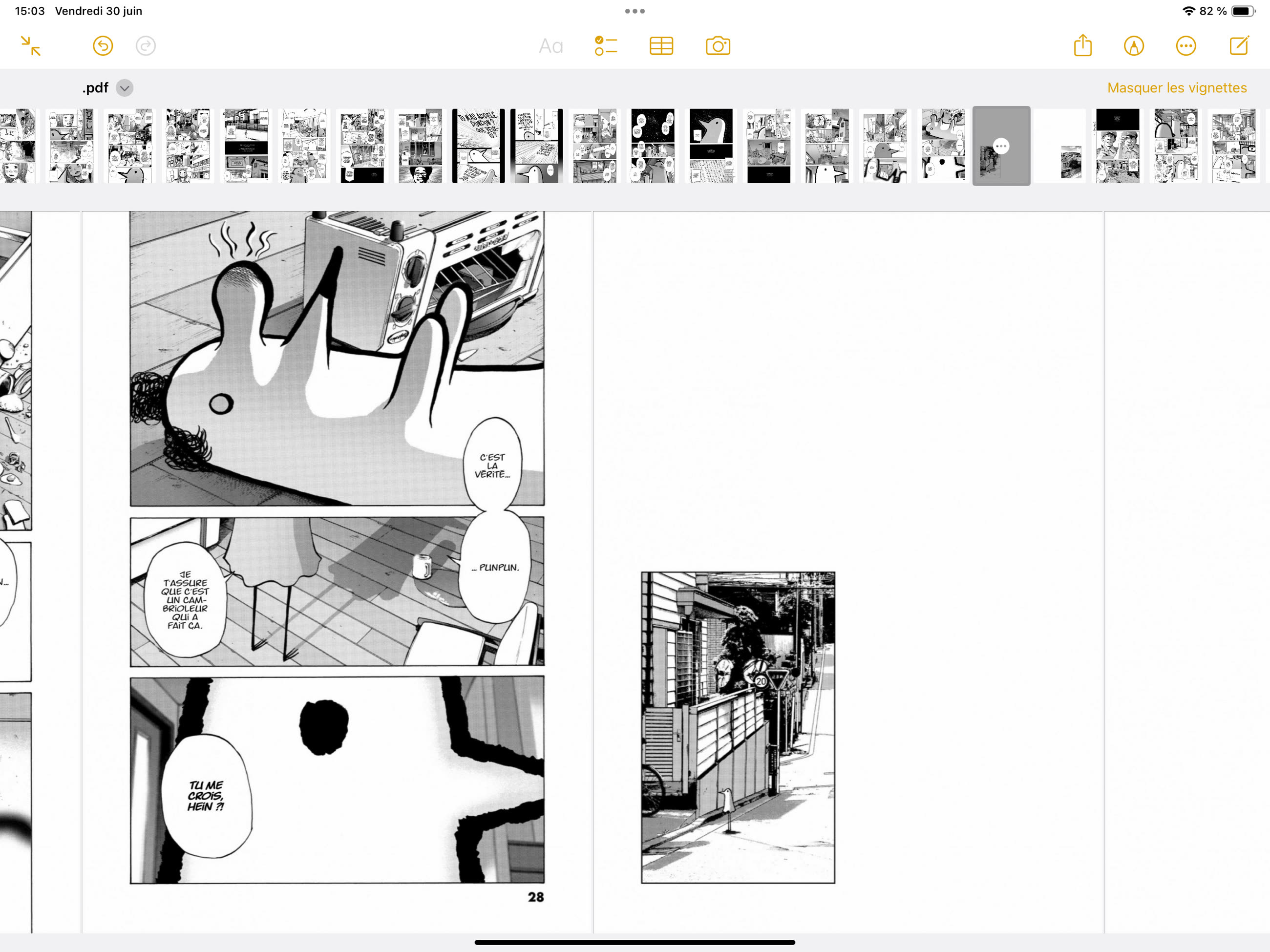This screenshot has width=1270, height=952.
Task: Select the .pdf filename label
Action: (x=95, y=88)
